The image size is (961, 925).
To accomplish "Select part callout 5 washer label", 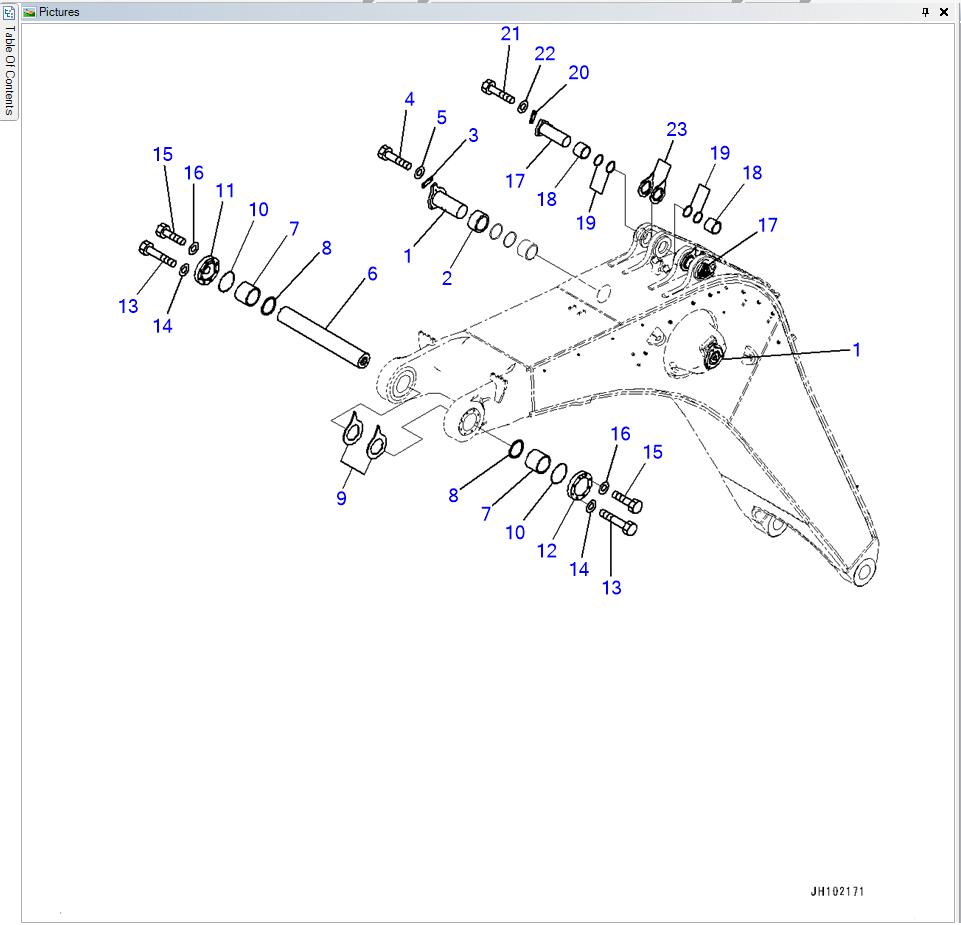I will 442,117.
